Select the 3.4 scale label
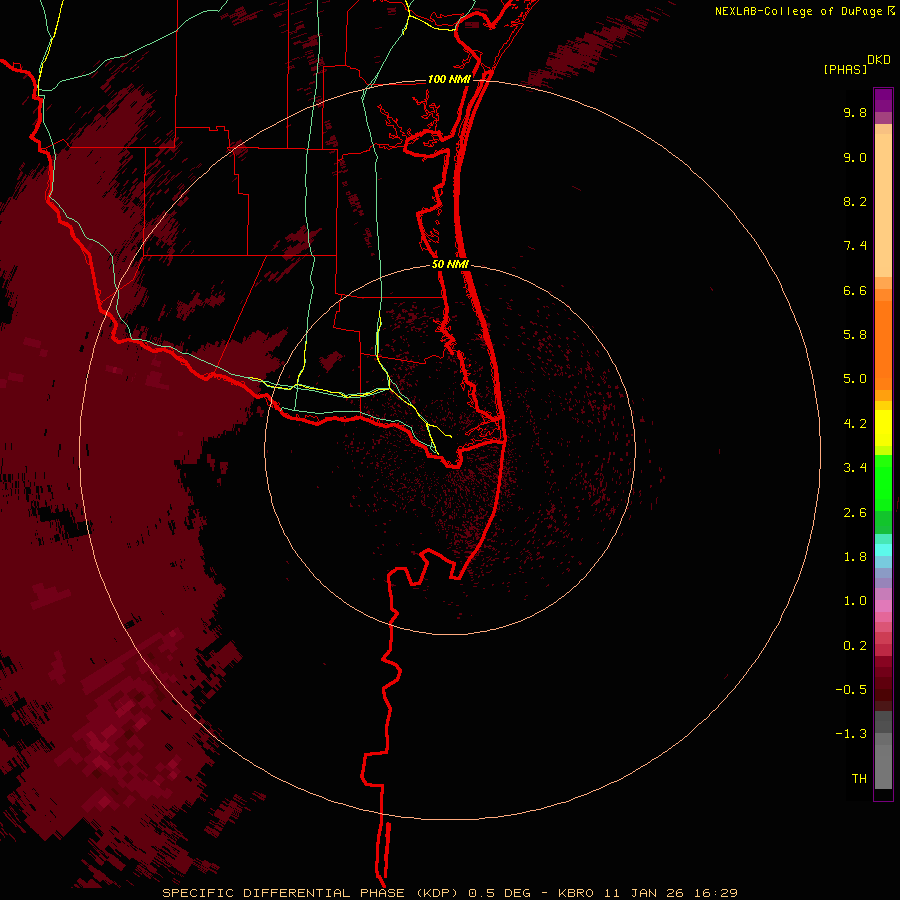The image size is (900, 900). point(855,468)
